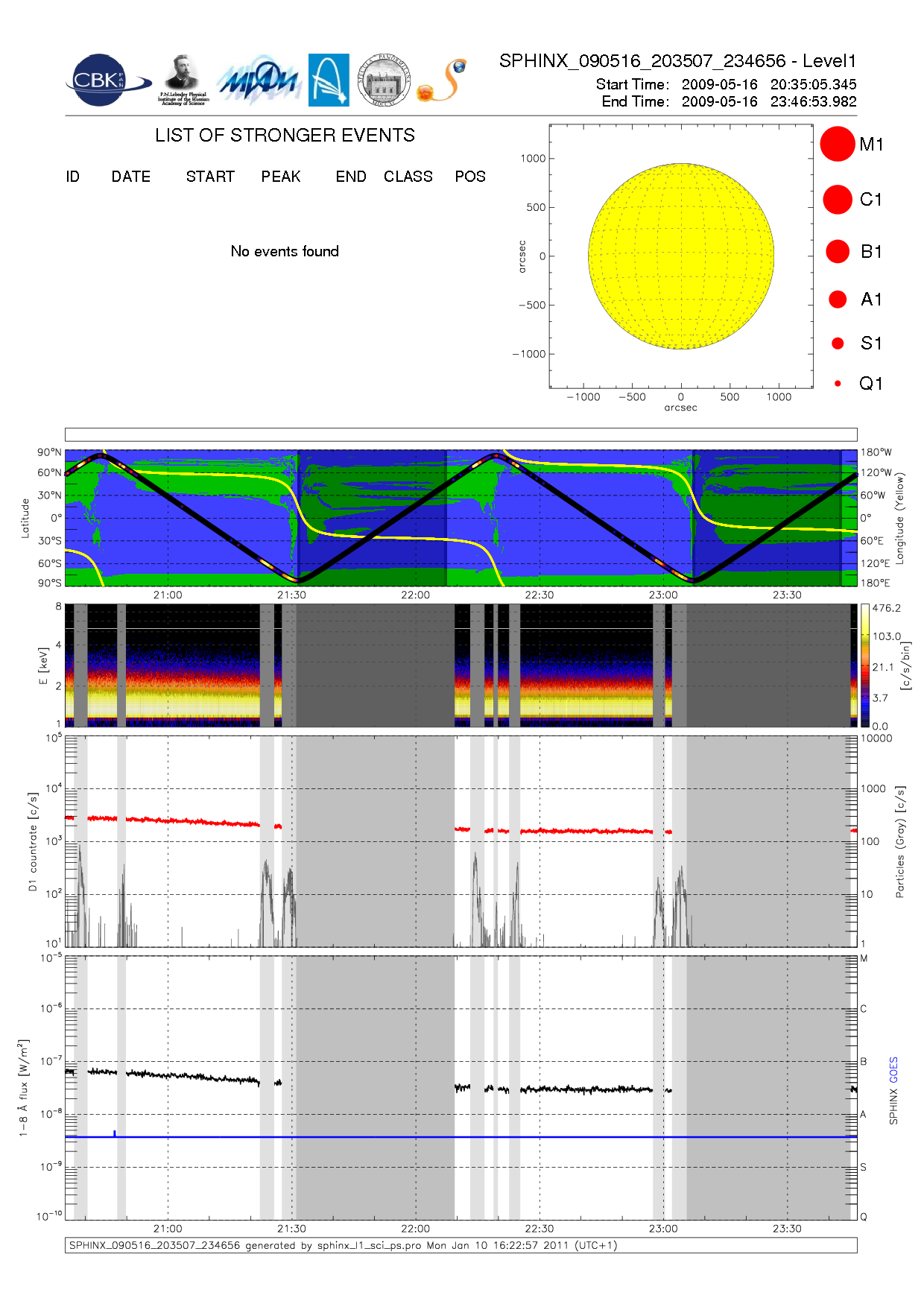Click the spectrogram c/s/bin color bar
This screenshot has height=1307, width=924.
[864, 665]
